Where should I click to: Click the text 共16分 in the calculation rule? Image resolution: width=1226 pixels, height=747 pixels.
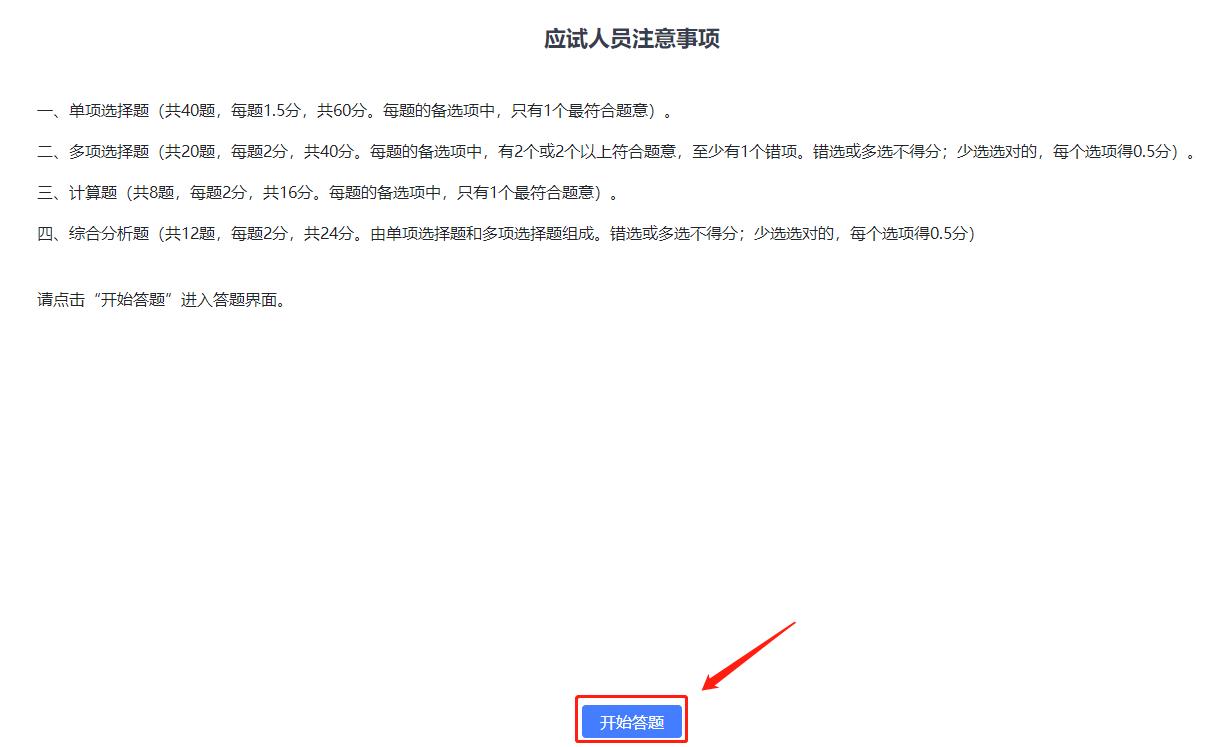(x=287, y=192)
